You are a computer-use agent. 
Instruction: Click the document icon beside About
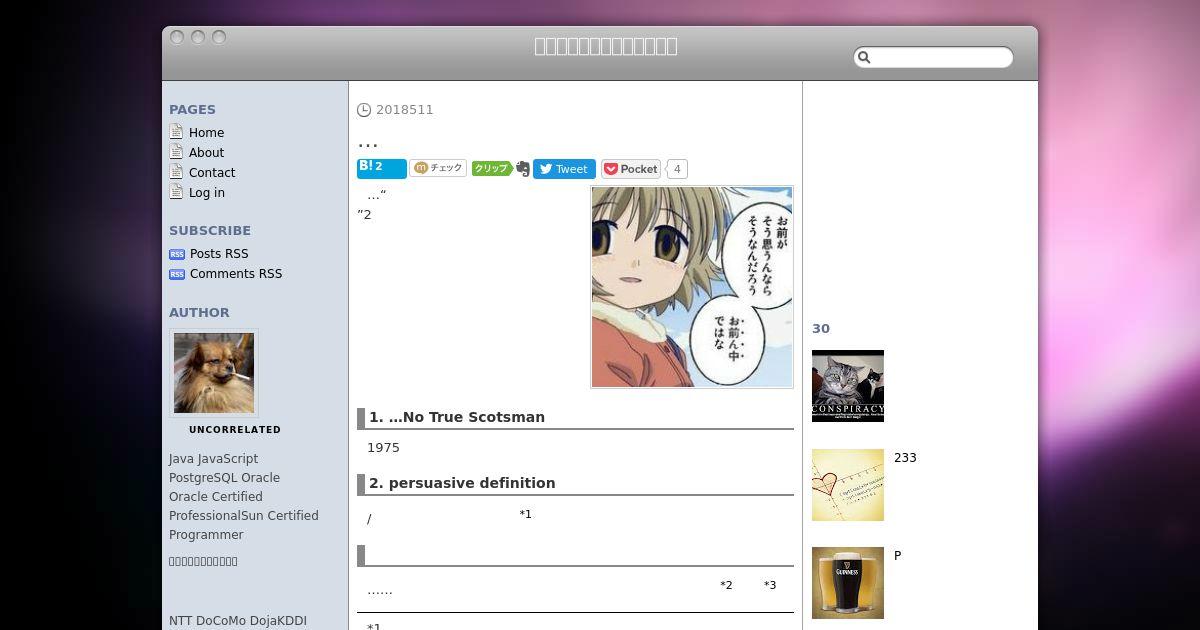click(176, 152)
